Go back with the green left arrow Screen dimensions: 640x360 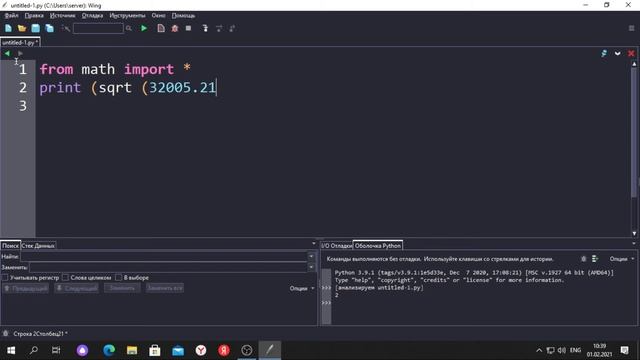[x=7, y=53]
